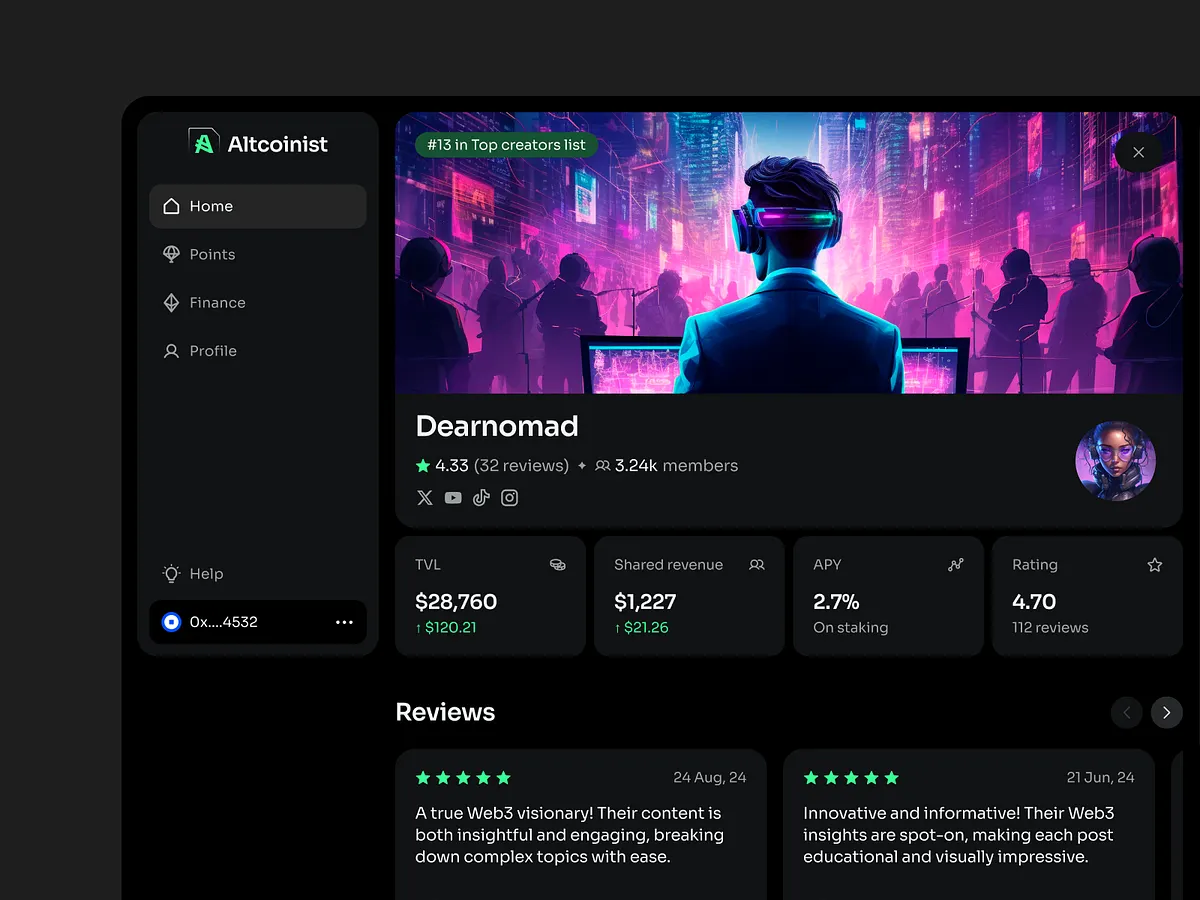Image resolution: width=1200 pixels, height=900 pixels.
Task: Click the five-star rating on the August review
Action: [x=463, y=776]
